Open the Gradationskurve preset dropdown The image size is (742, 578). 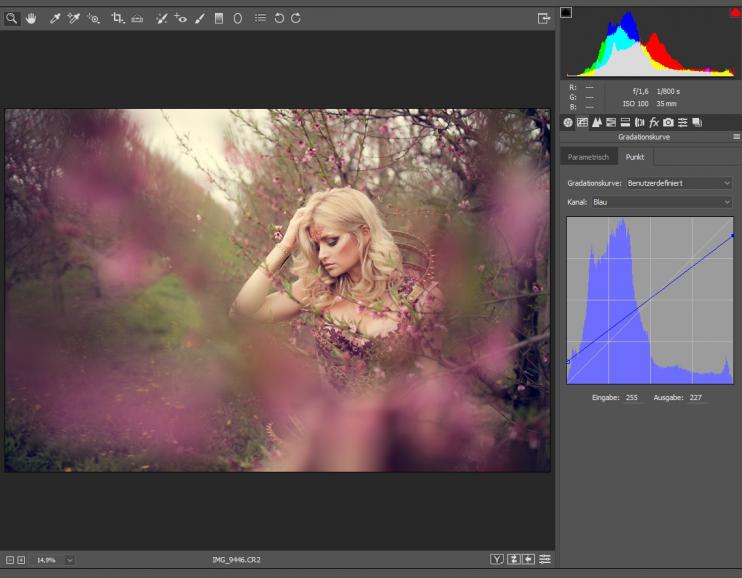coord(679,183)
